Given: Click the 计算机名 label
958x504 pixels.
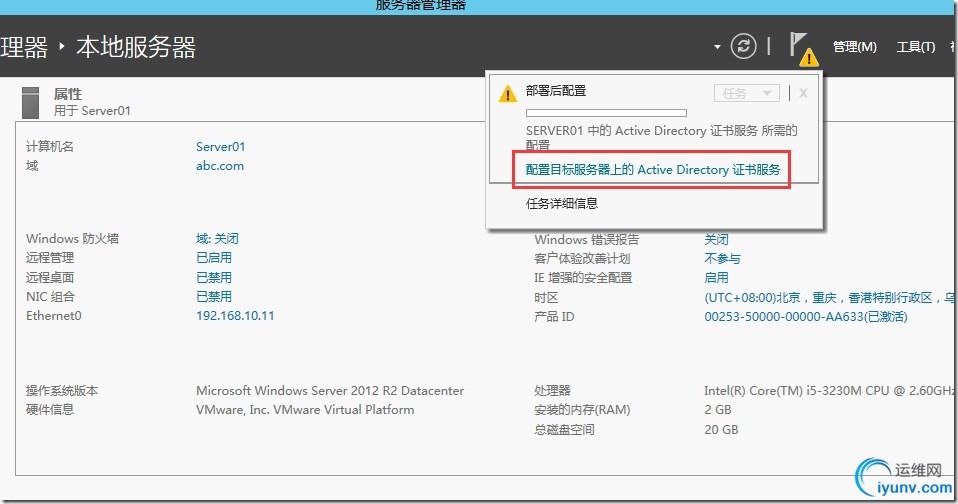Looking at the screenshot, I should click(x=50, y=147).
